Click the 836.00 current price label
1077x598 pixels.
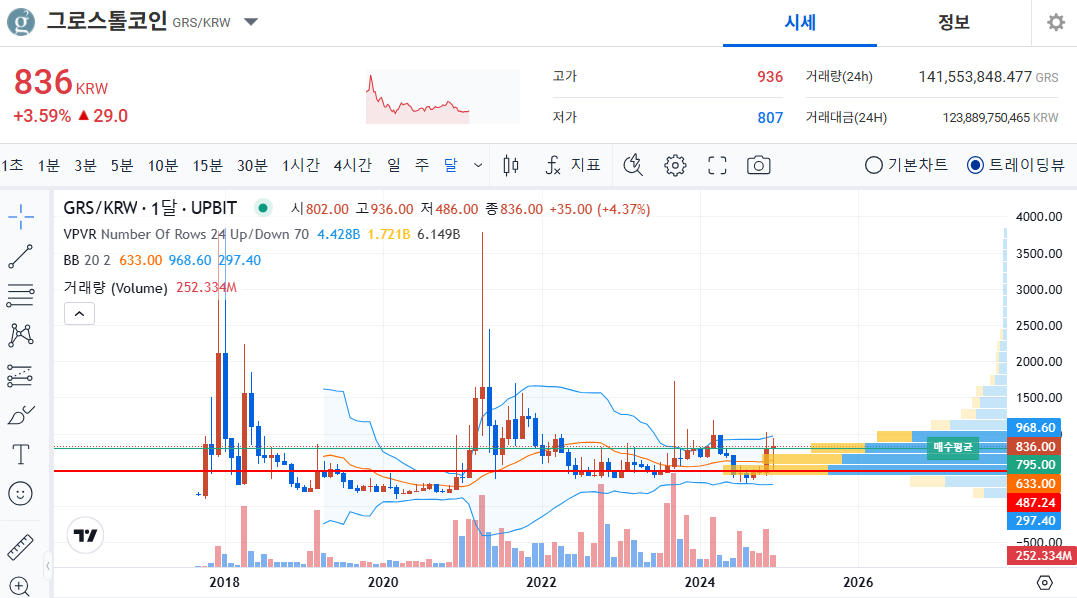(1034, 446)
